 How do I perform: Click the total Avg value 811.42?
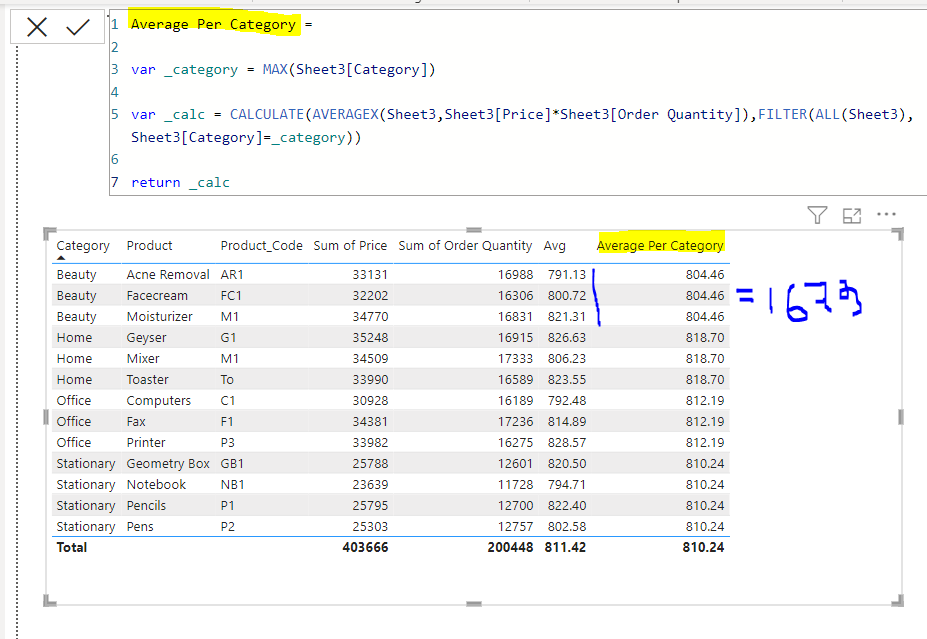click(x=565, y=547)
